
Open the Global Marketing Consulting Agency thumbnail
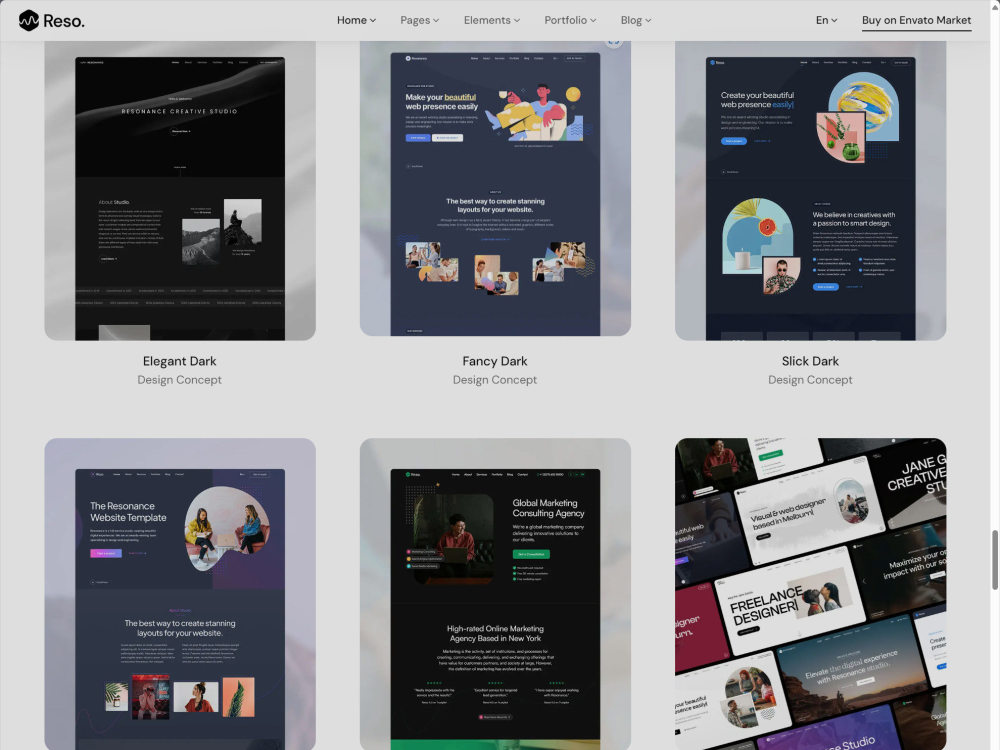(495, 594)
